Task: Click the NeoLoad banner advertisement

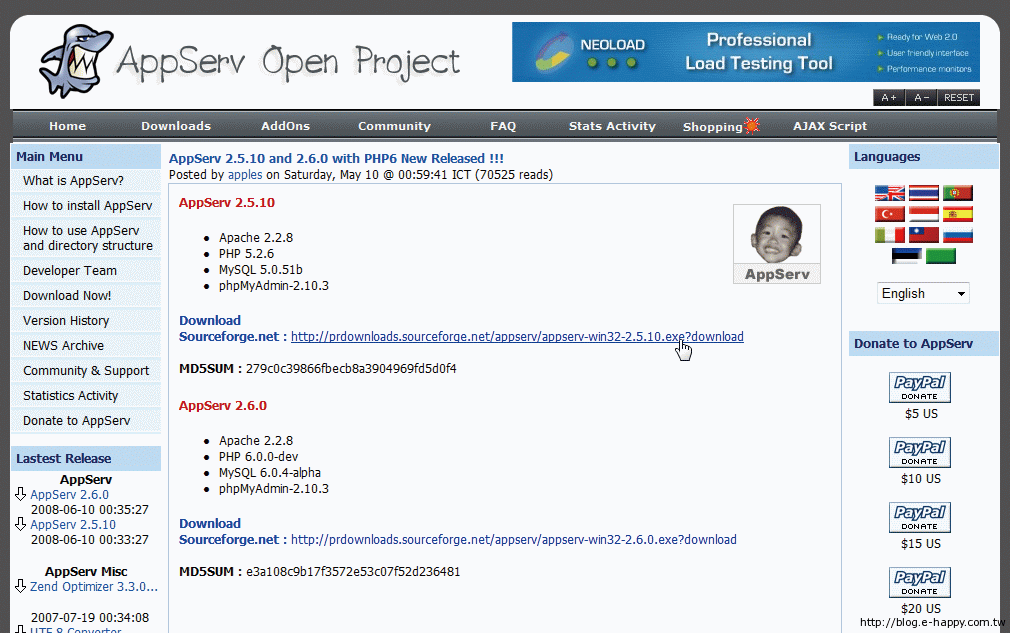Action: (746, 52)
